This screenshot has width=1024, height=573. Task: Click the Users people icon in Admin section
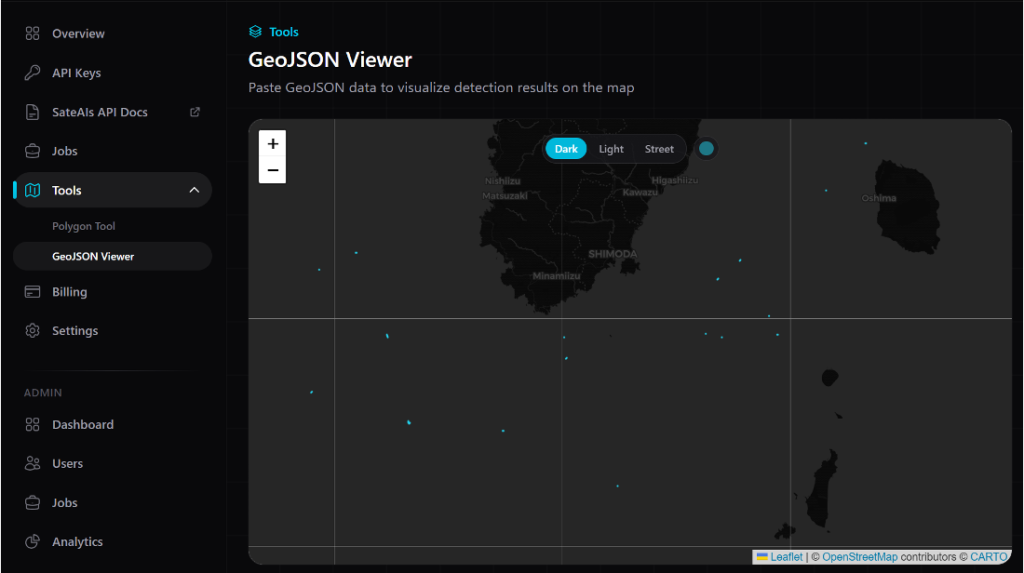click(x=32, y=463)
